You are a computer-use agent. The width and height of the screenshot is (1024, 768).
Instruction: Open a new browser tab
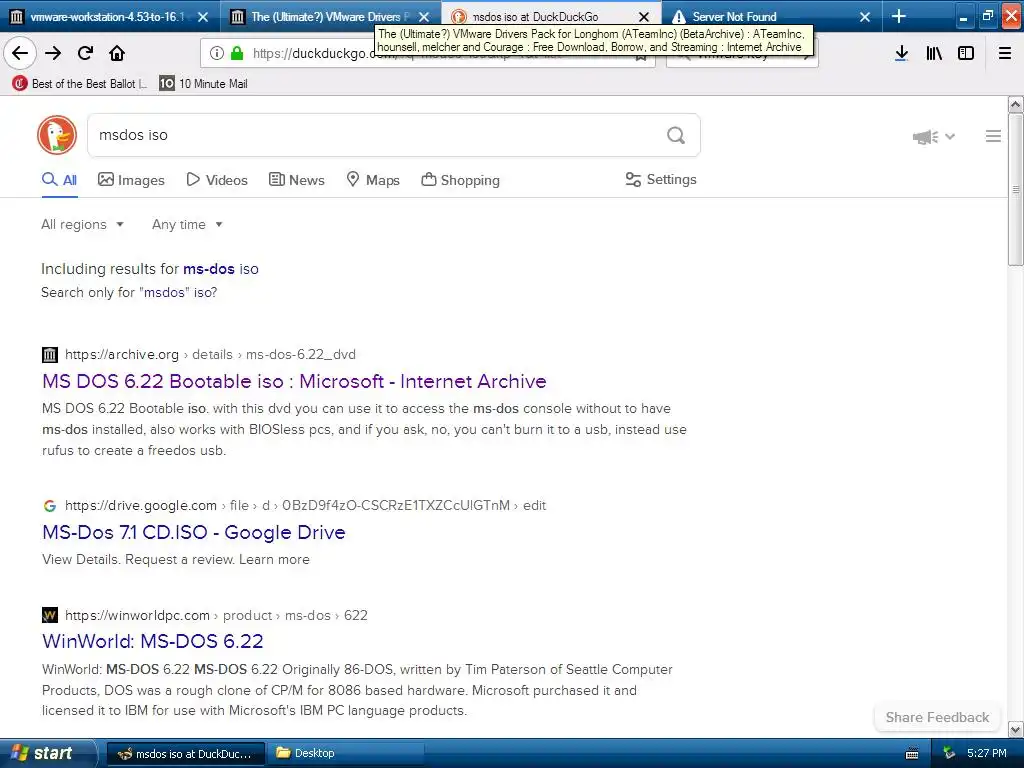[x=899, y=16]
